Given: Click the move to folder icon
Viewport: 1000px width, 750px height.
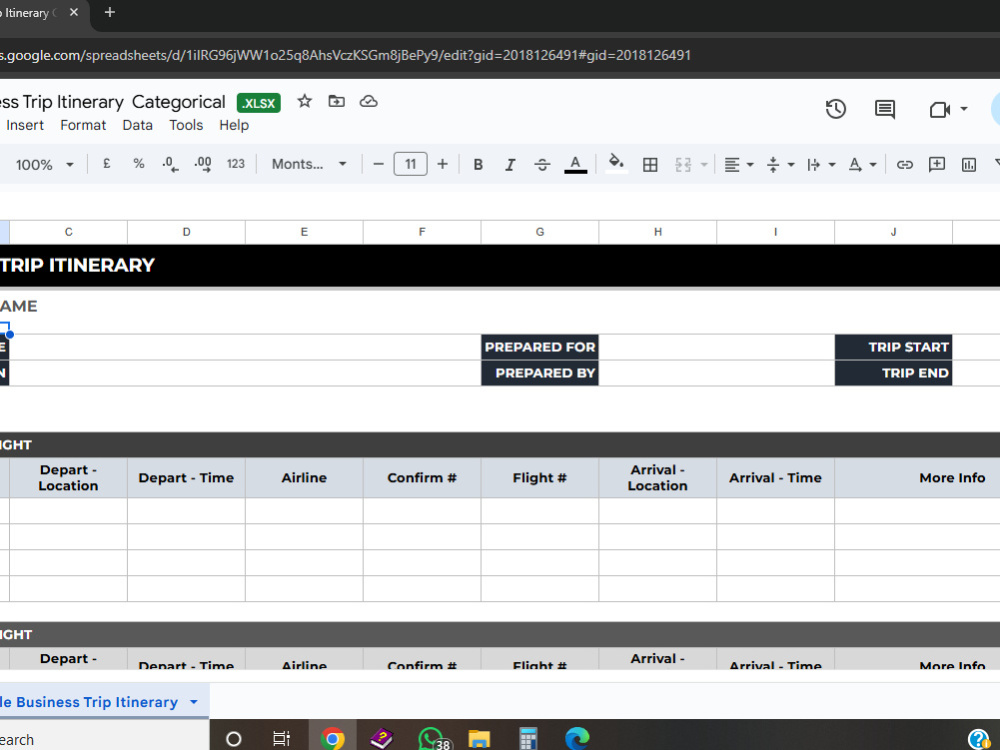Looking at the screenshot, I should 336,101.
